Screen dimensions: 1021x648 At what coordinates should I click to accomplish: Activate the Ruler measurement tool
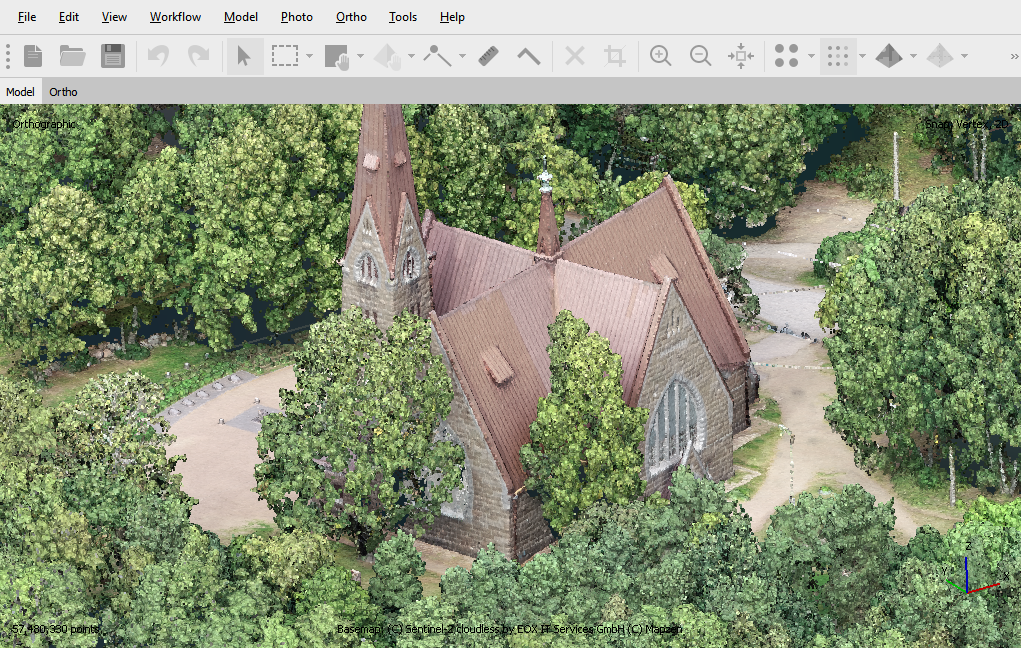click(488, 56)
